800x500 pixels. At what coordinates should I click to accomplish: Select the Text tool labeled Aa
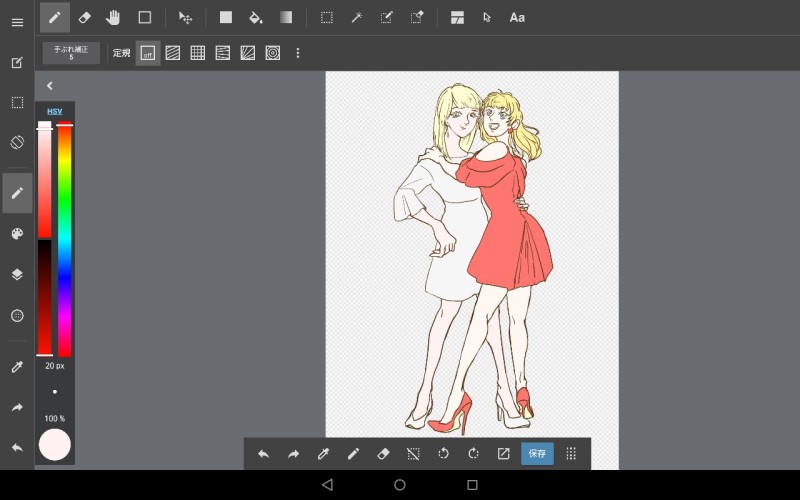(x=517, y=17)
